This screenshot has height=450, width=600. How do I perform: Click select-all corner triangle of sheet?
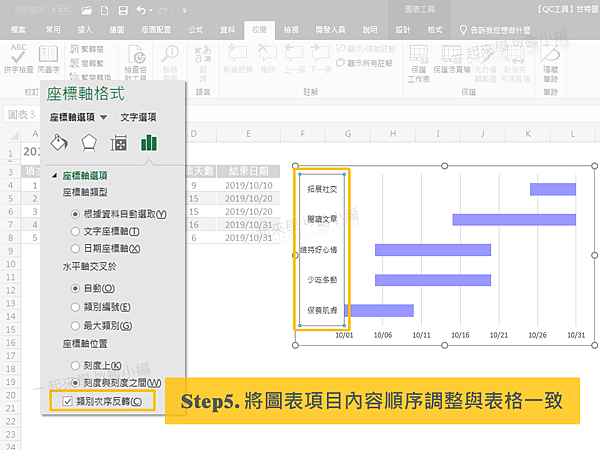(14, 135)
